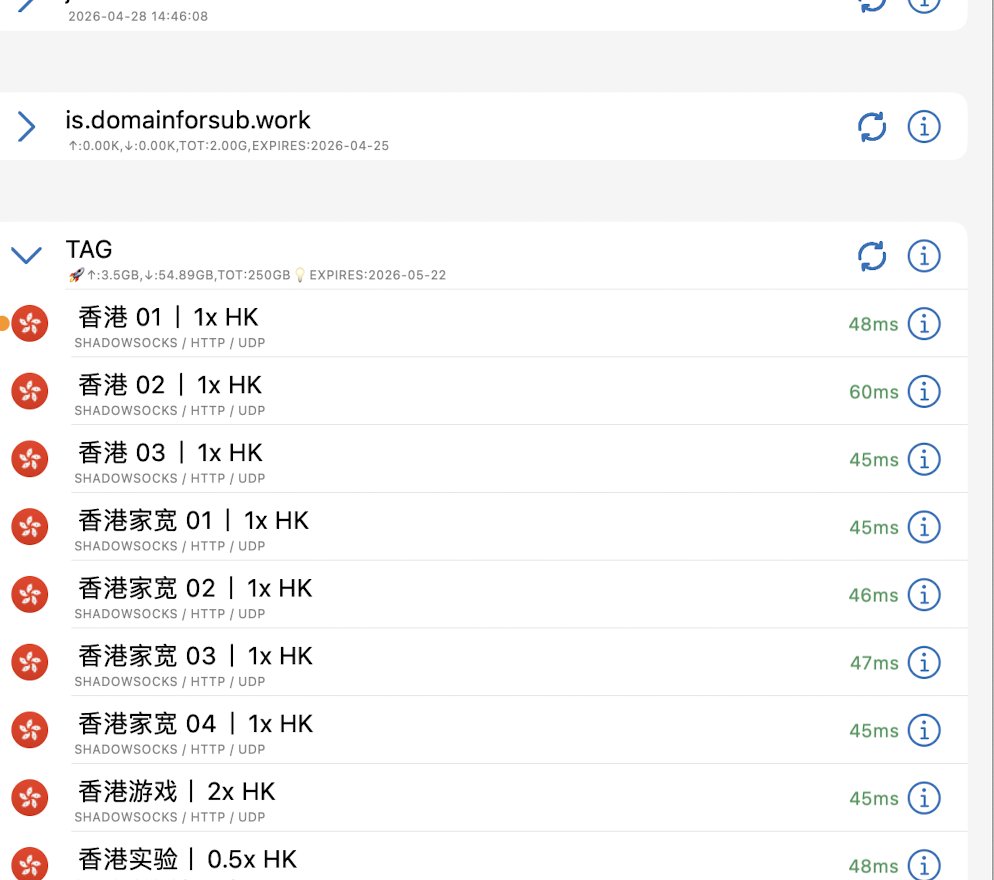Select the 香港家宽 03 | 1x HK node
Image resolution: width=994 pixels, height=880 pixels.
pos(484,663)
